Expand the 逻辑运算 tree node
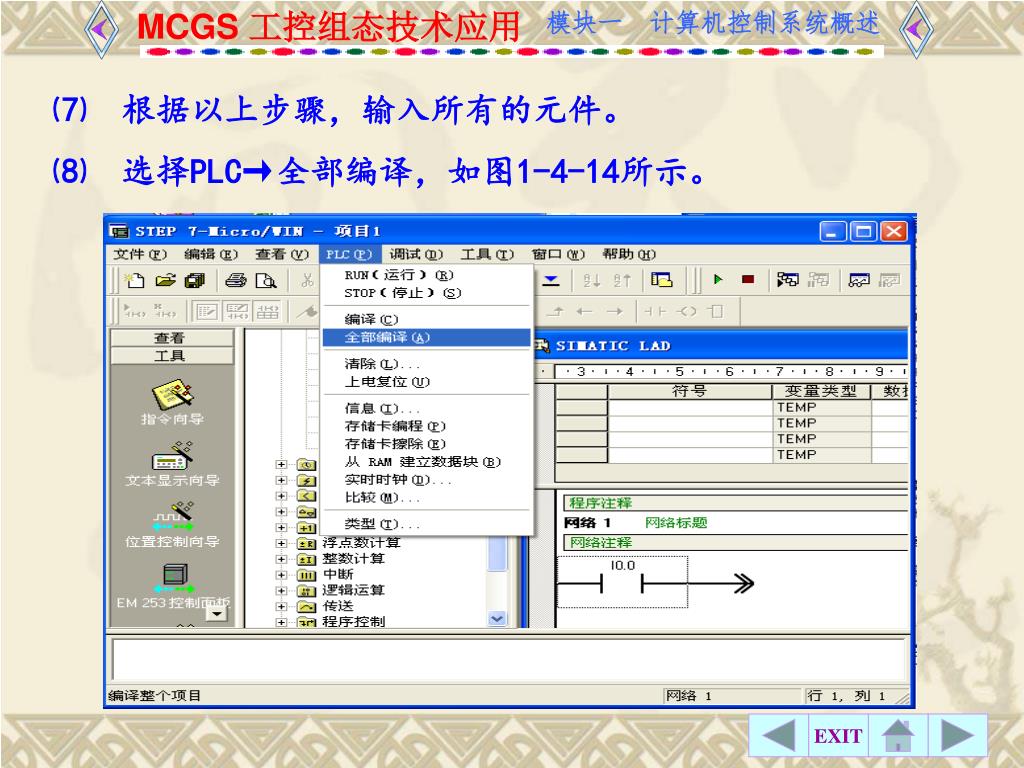The height and width of the screenshot is (768, 1024). point(281,590)
